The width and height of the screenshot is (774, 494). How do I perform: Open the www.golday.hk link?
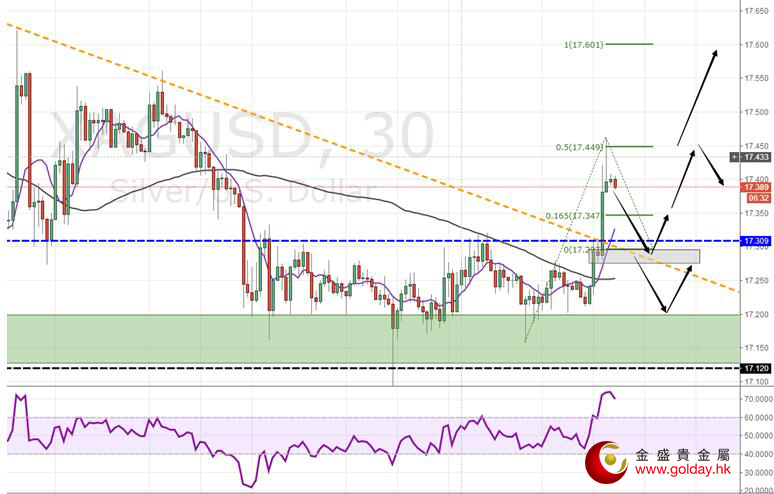(x=683, y=470)
